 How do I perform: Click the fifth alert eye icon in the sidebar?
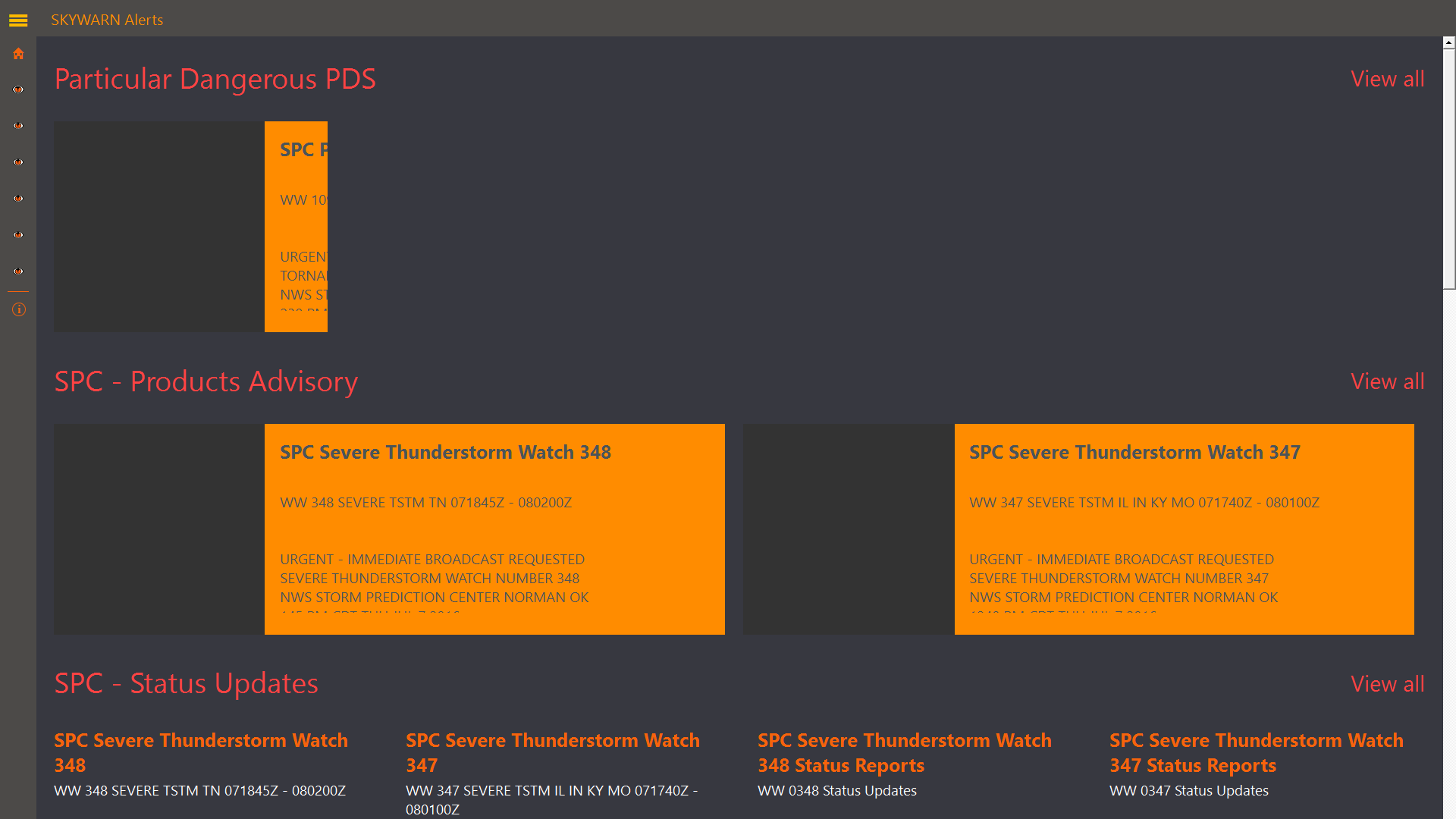coord(17,234)
